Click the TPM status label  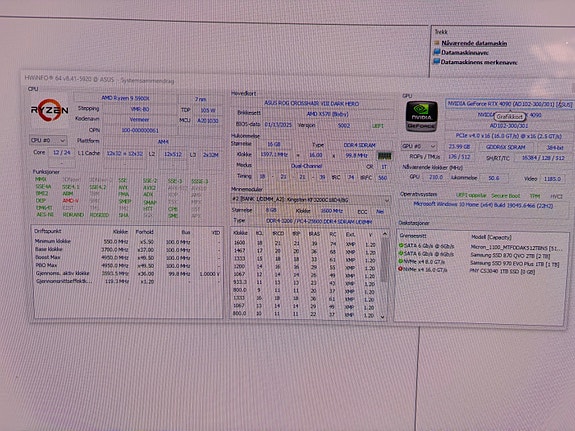tap(535, 196)
